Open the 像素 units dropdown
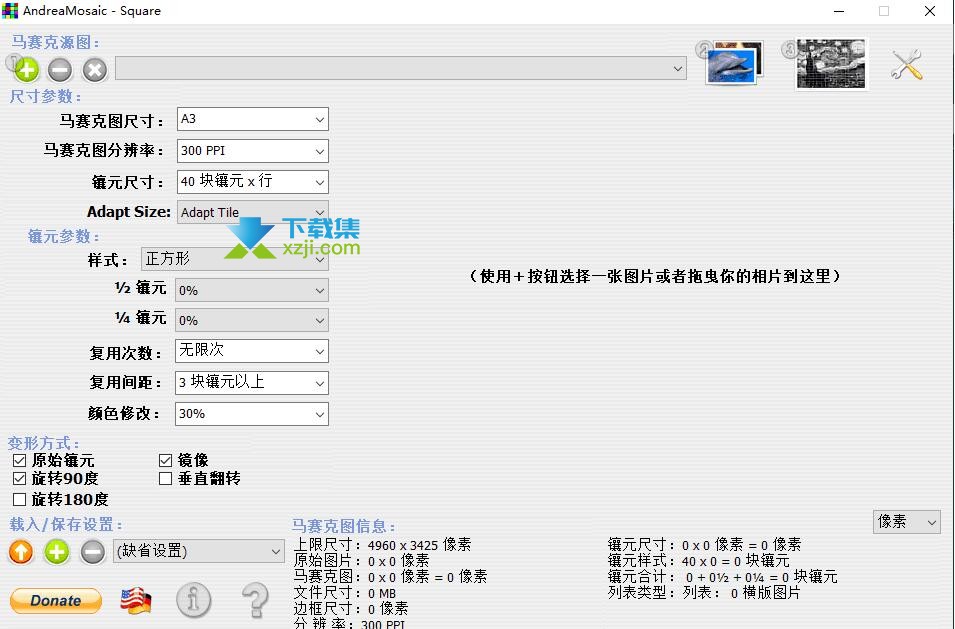Screen dimensions: 955x629 907,522
